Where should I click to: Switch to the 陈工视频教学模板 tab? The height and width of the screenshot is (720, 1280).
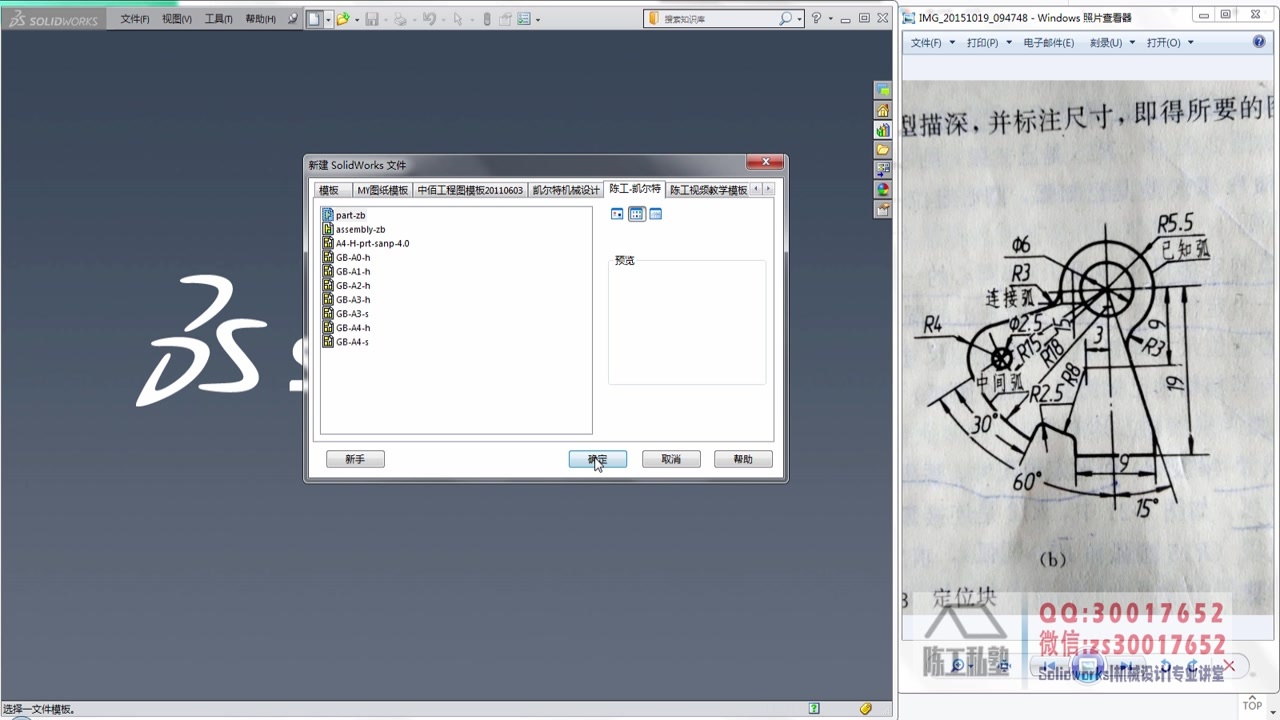(x=708, y=190)
